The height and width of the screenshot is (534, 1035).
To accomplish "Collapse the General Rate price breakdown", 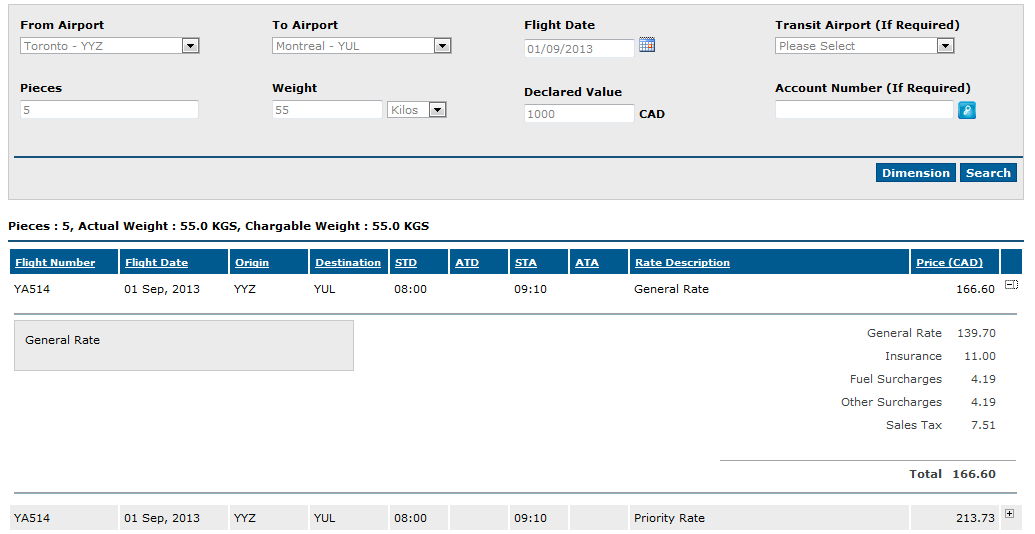I will coord(1011,284).
